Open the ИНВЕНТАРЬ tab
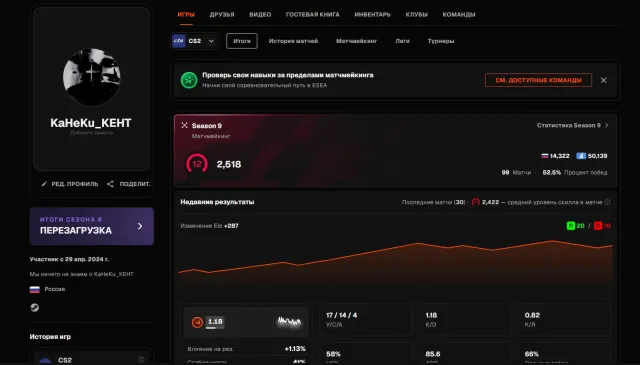This screenshot has height=365, width=640. 372,14
